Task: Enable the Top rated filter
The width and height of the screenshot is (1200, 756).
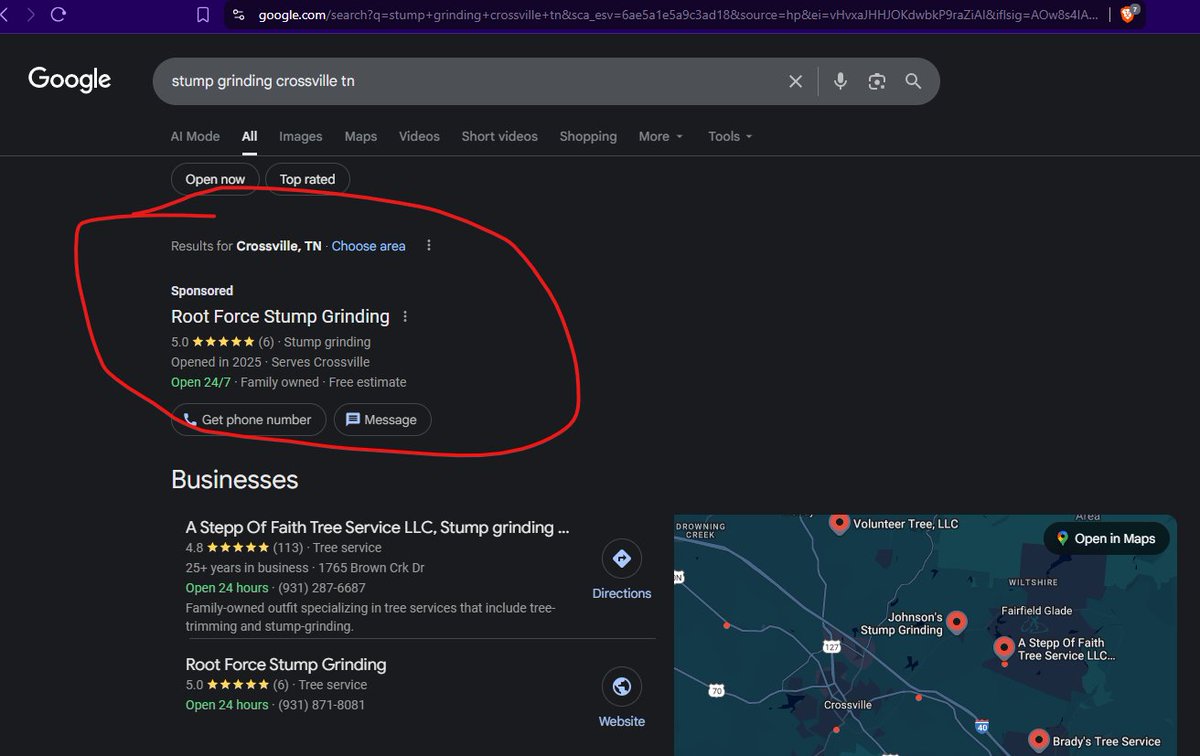Action: coord(307,178)
